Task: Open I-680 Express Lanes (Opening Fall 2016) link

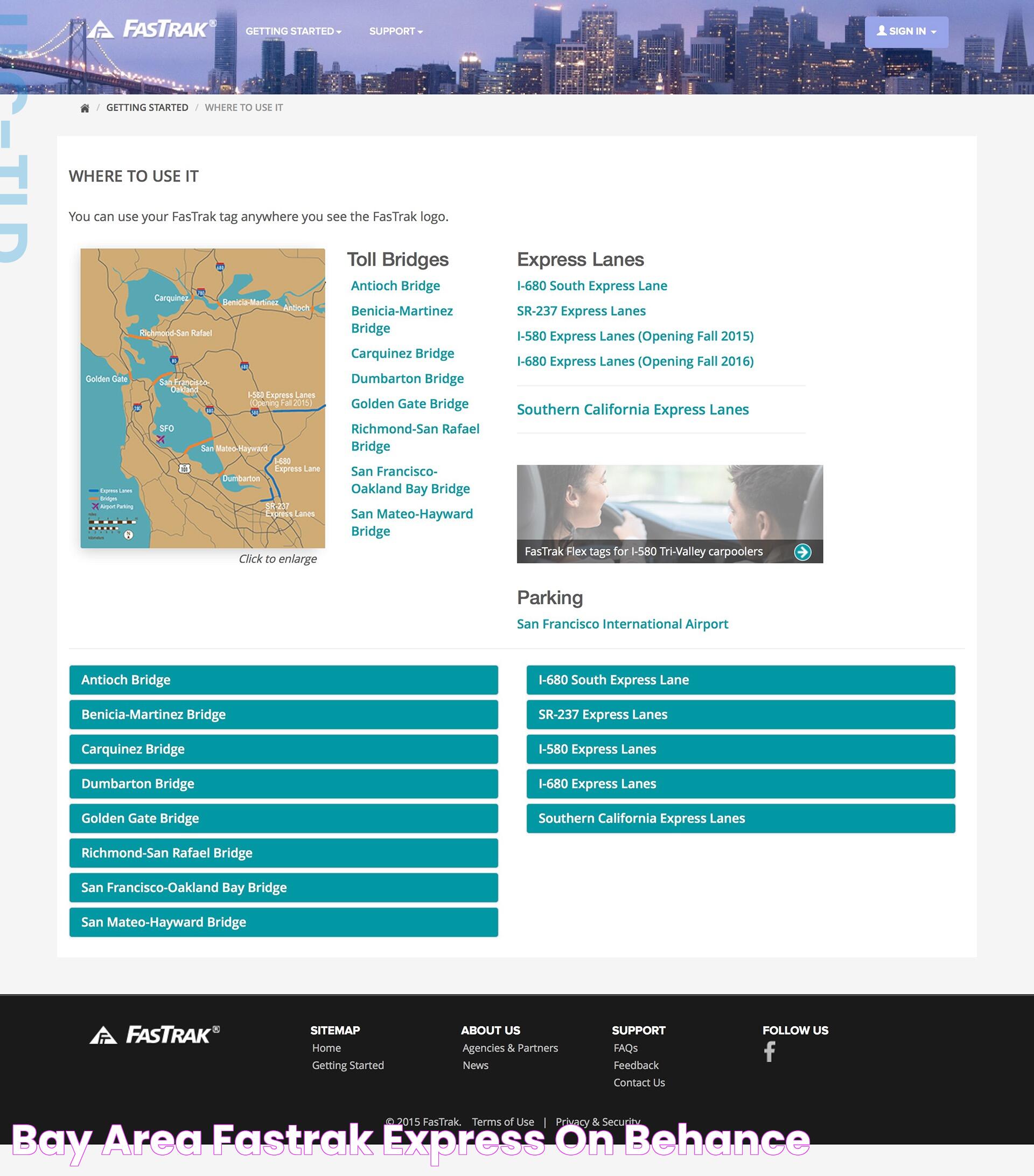Action: click(x=635, y=361)
